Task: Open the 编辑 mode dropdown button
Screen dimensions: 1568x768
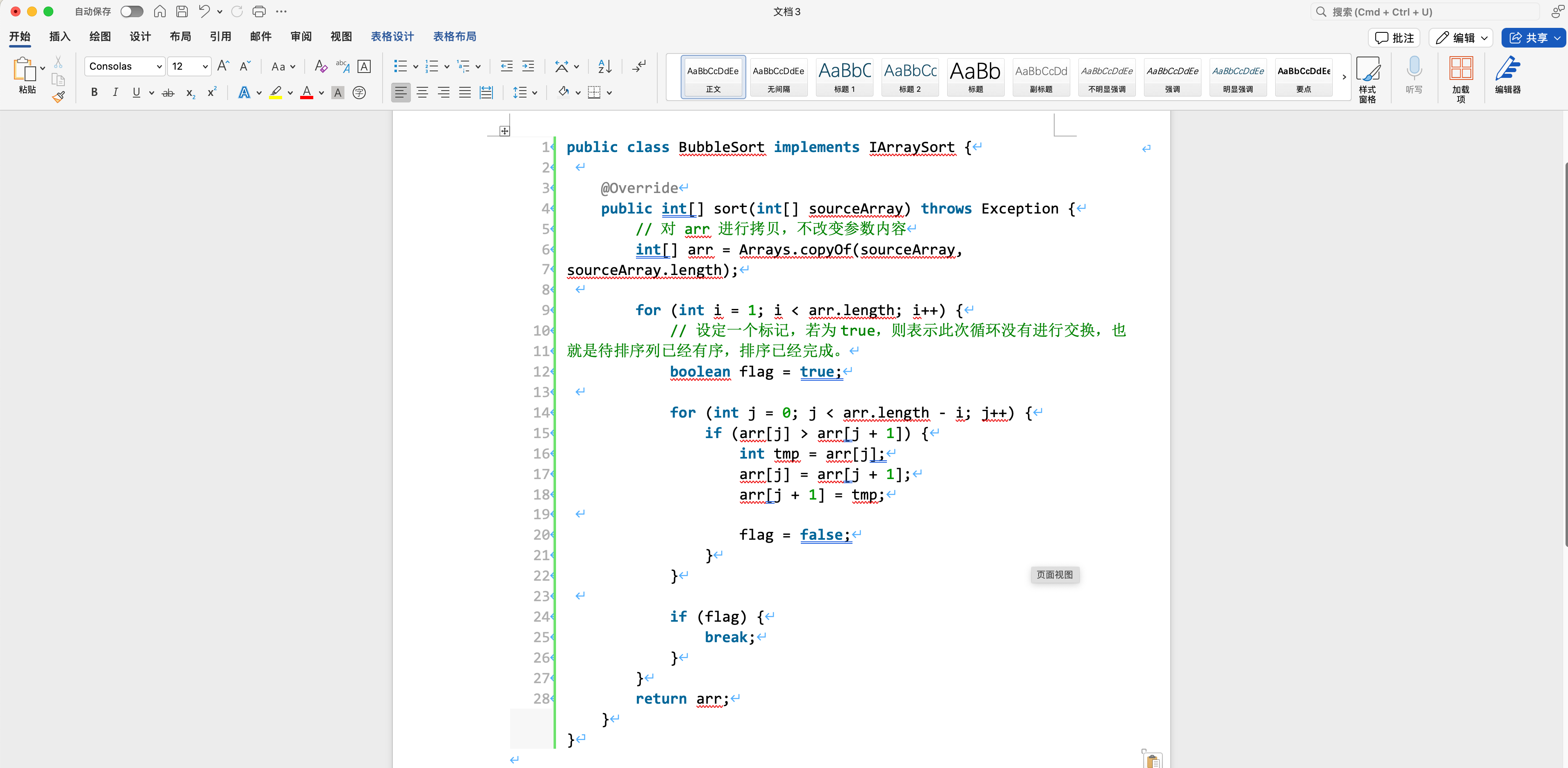Action: tap(1460, 38)
